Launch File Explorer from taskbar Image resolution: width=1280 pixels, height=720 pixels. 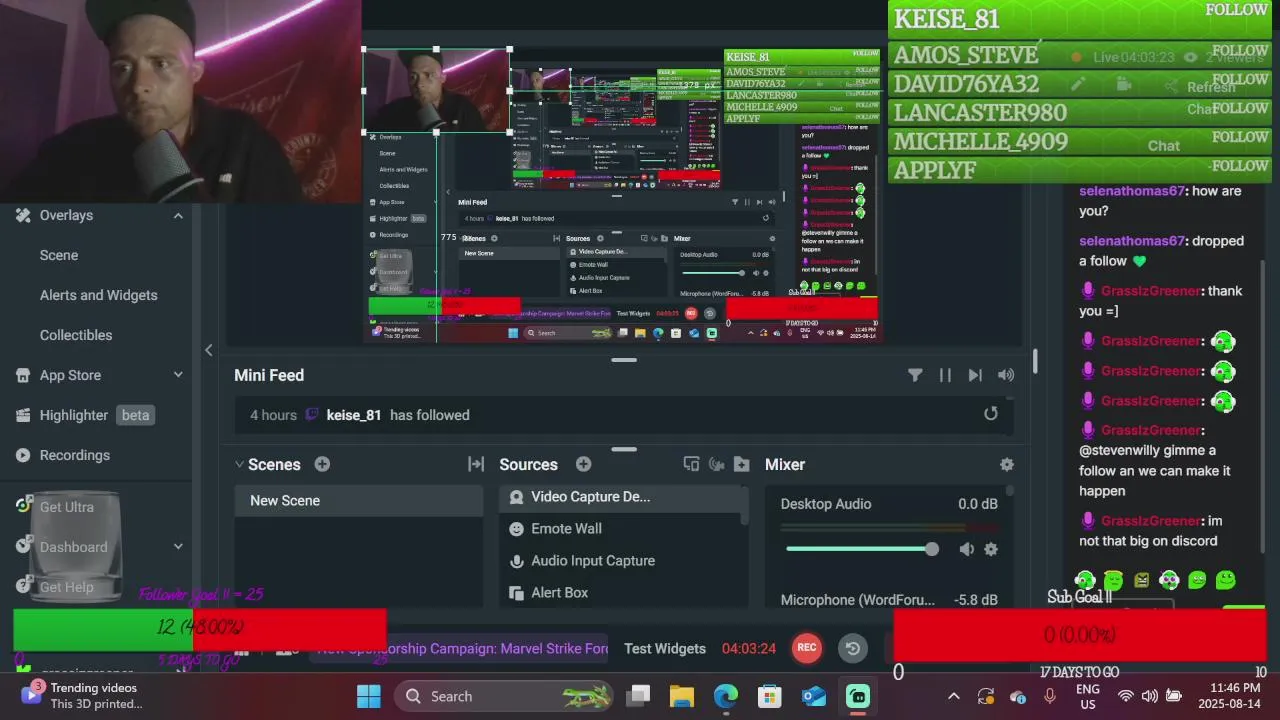pos(682,696)
